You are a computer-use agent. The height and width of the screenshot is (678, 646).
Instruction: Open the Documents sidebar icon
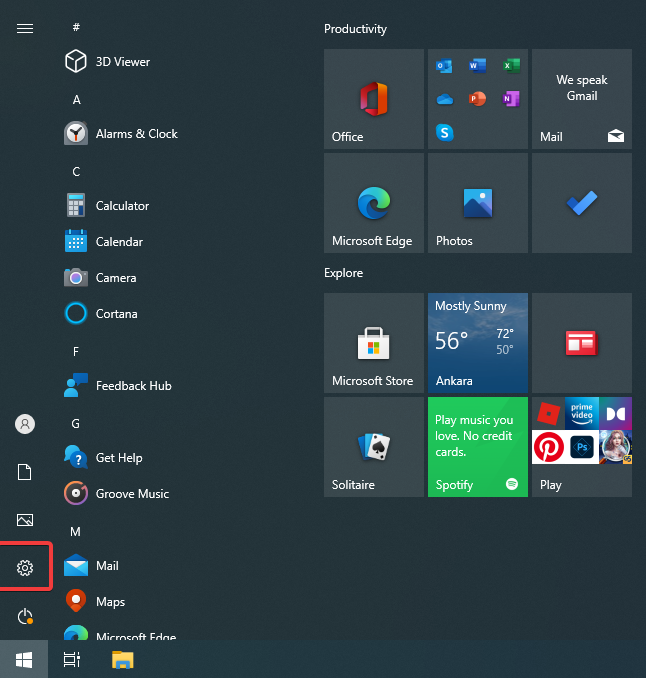[25, 472]
